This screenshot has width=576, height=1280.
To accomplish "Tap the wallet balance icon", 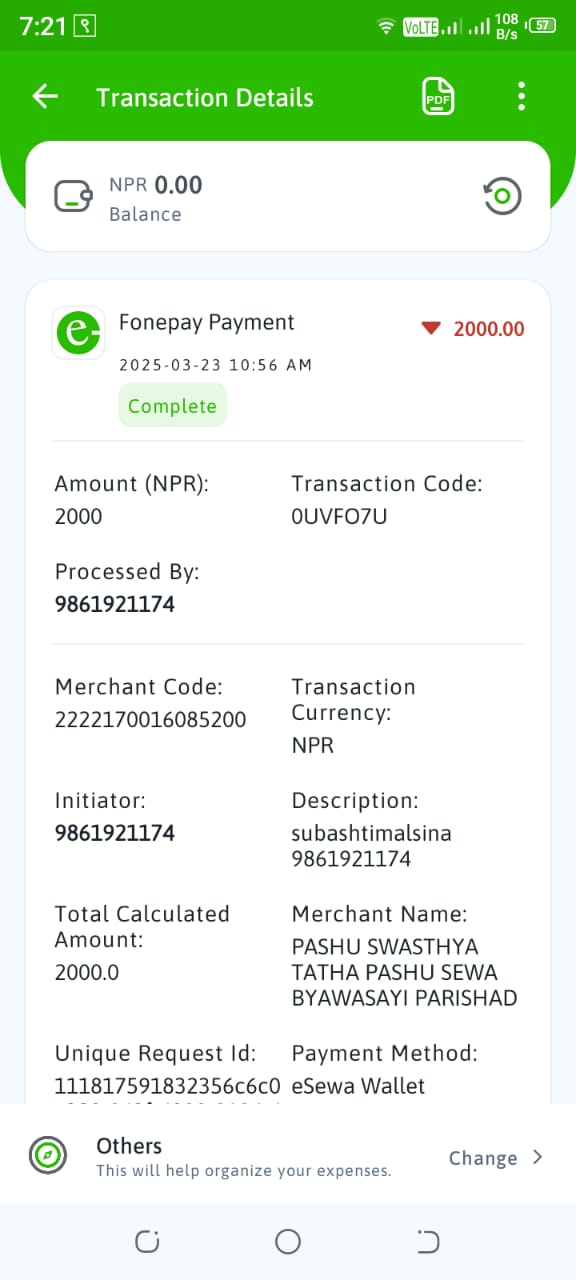I will tap(74, 196).
